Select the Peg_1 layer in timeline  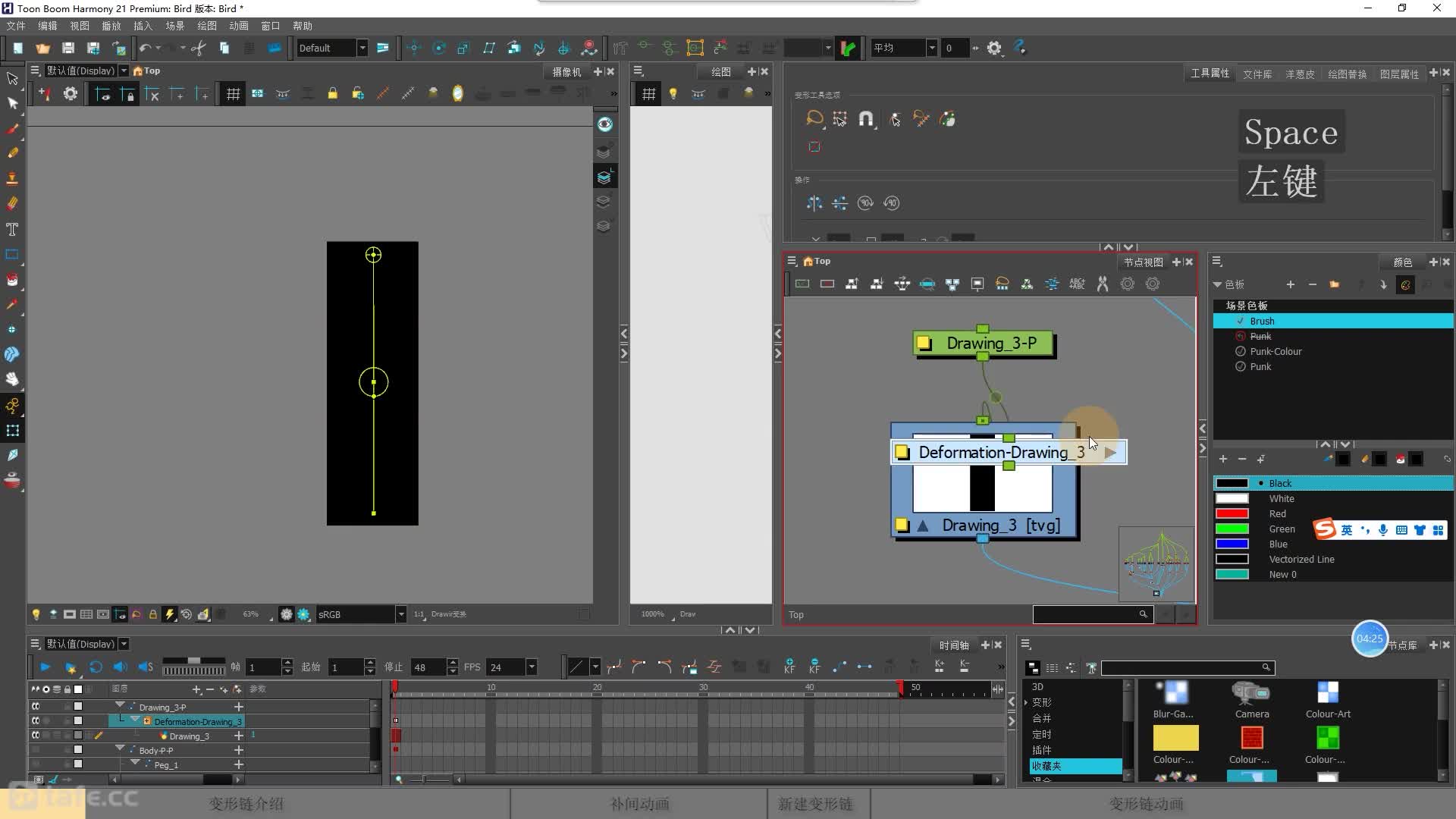click(166, 764)
